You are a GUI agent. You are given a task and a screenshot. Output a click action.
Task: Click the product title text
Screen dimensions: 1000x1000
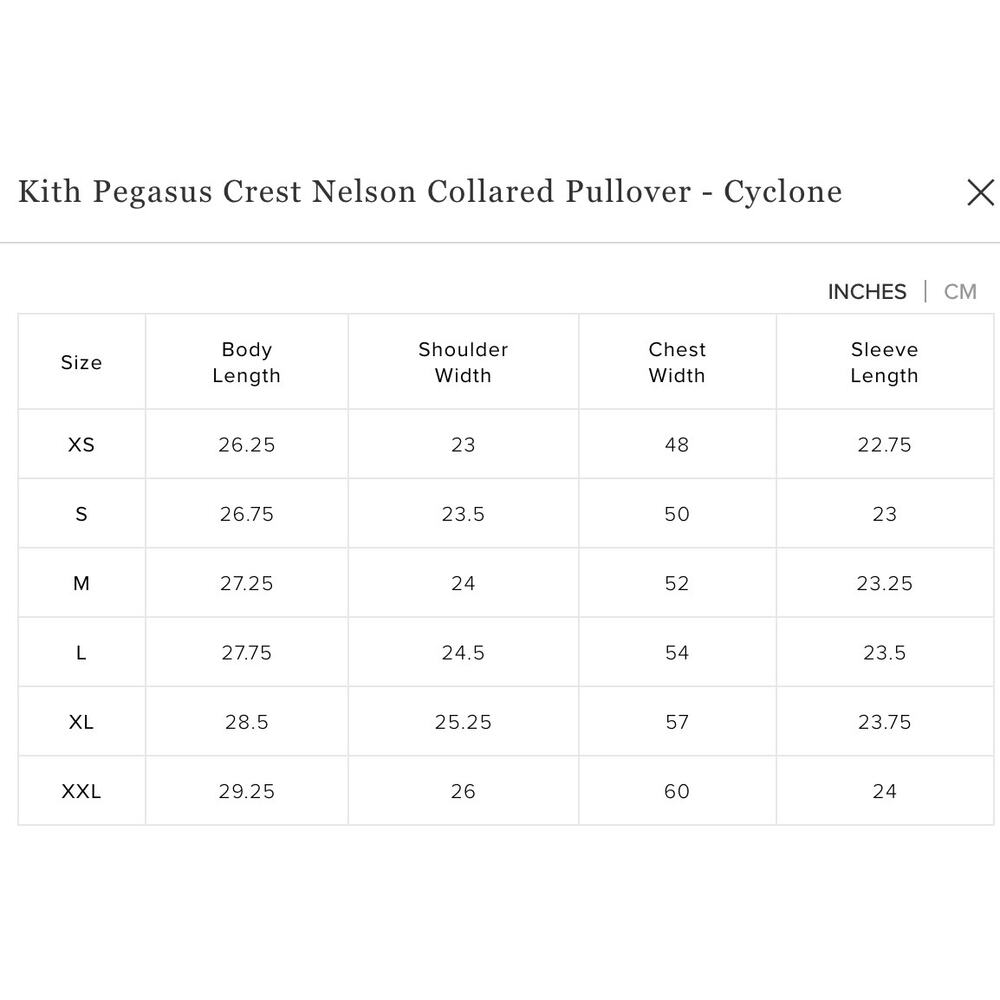[x=430, y=192]
